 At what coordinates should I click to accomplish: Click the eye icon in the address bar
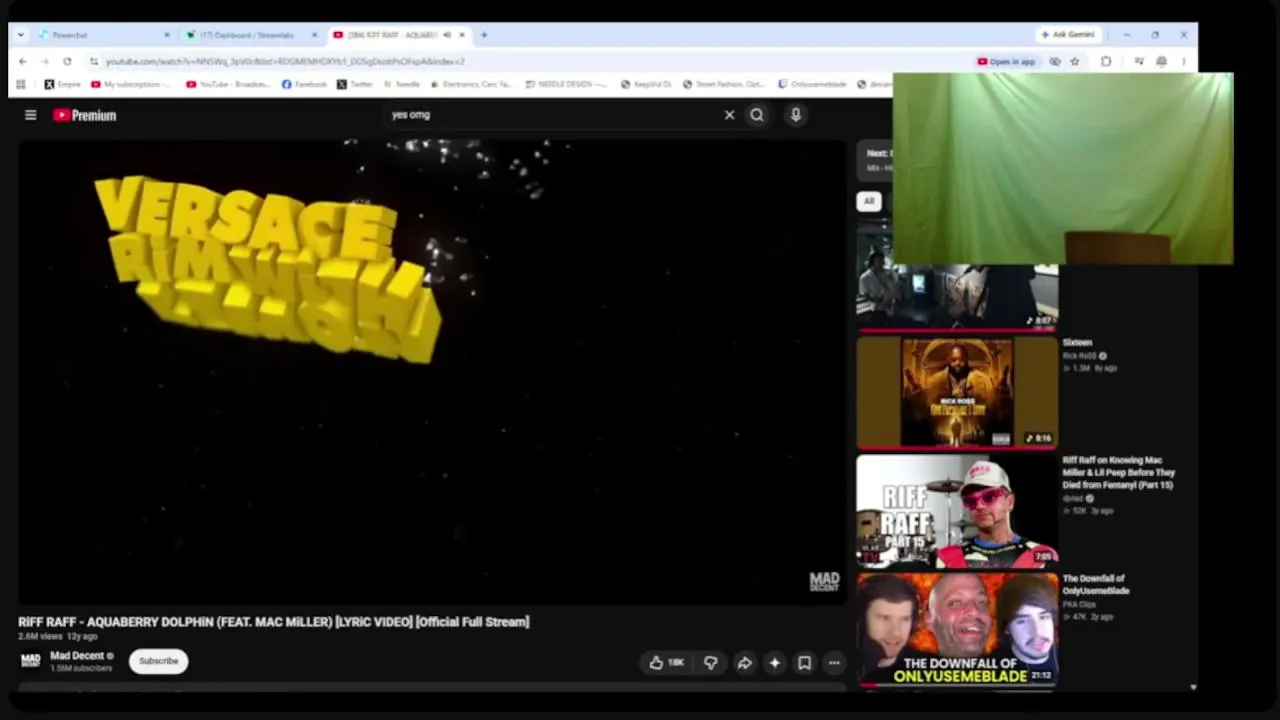(x=1055, y=61)
